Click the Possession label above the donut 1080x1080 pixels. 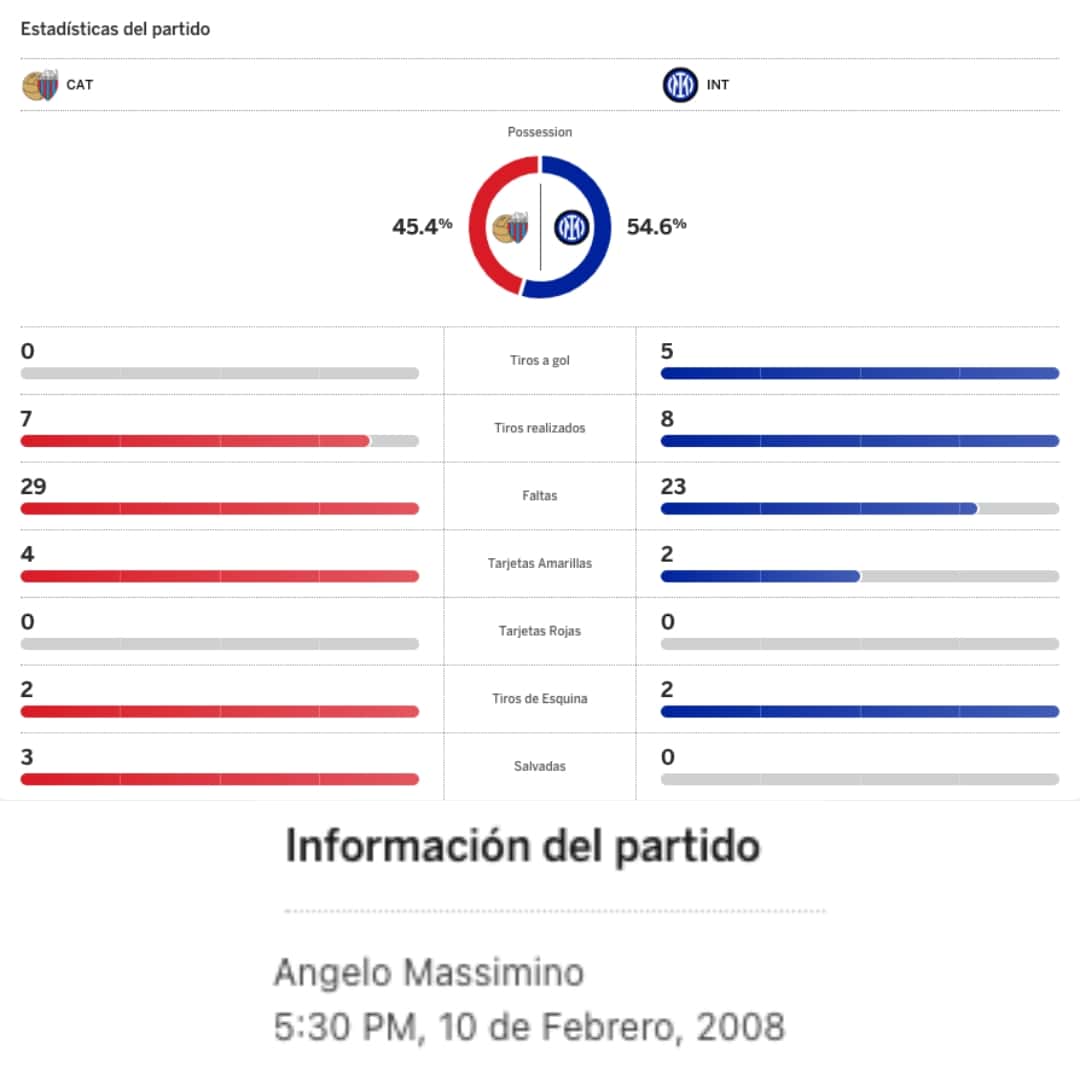pos(540,132)
